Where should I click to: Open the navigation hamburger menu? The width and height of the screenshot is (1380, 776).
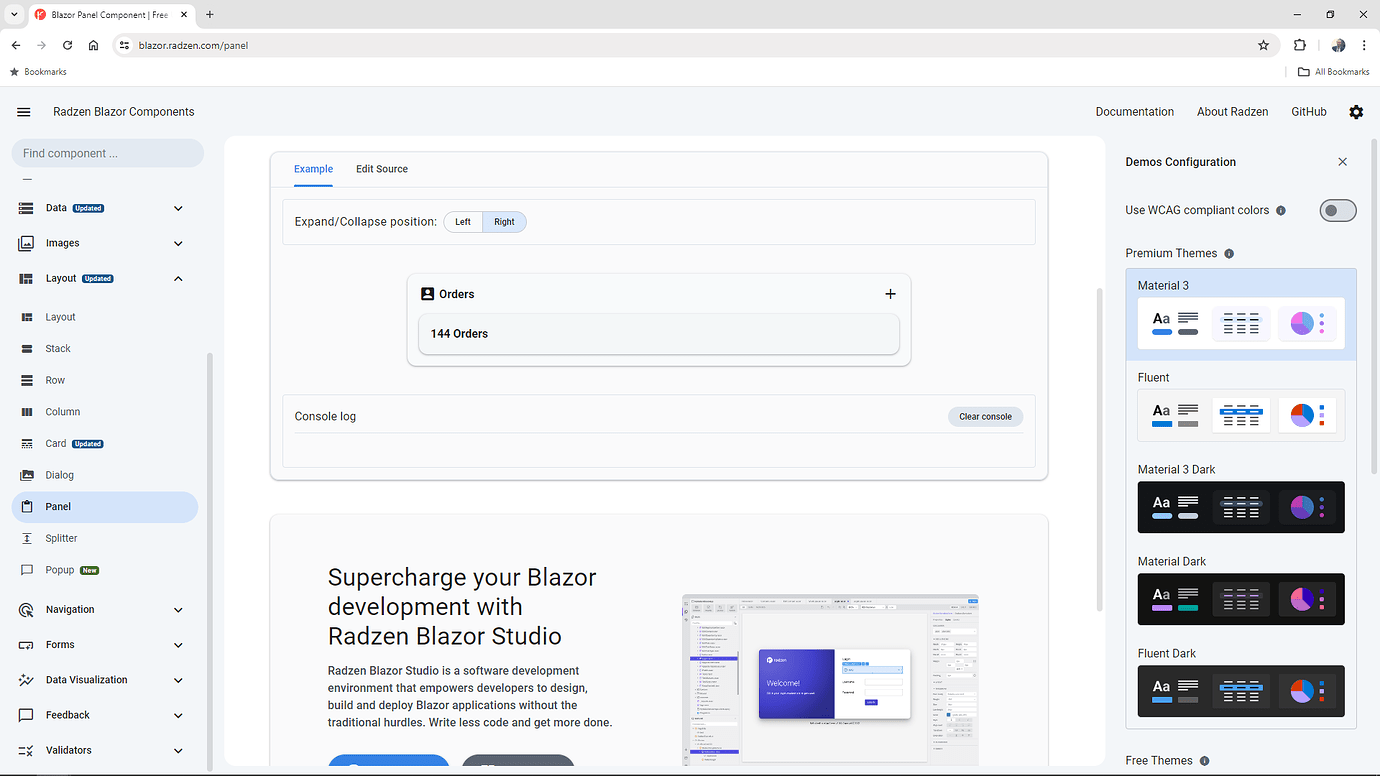(23, 111)
